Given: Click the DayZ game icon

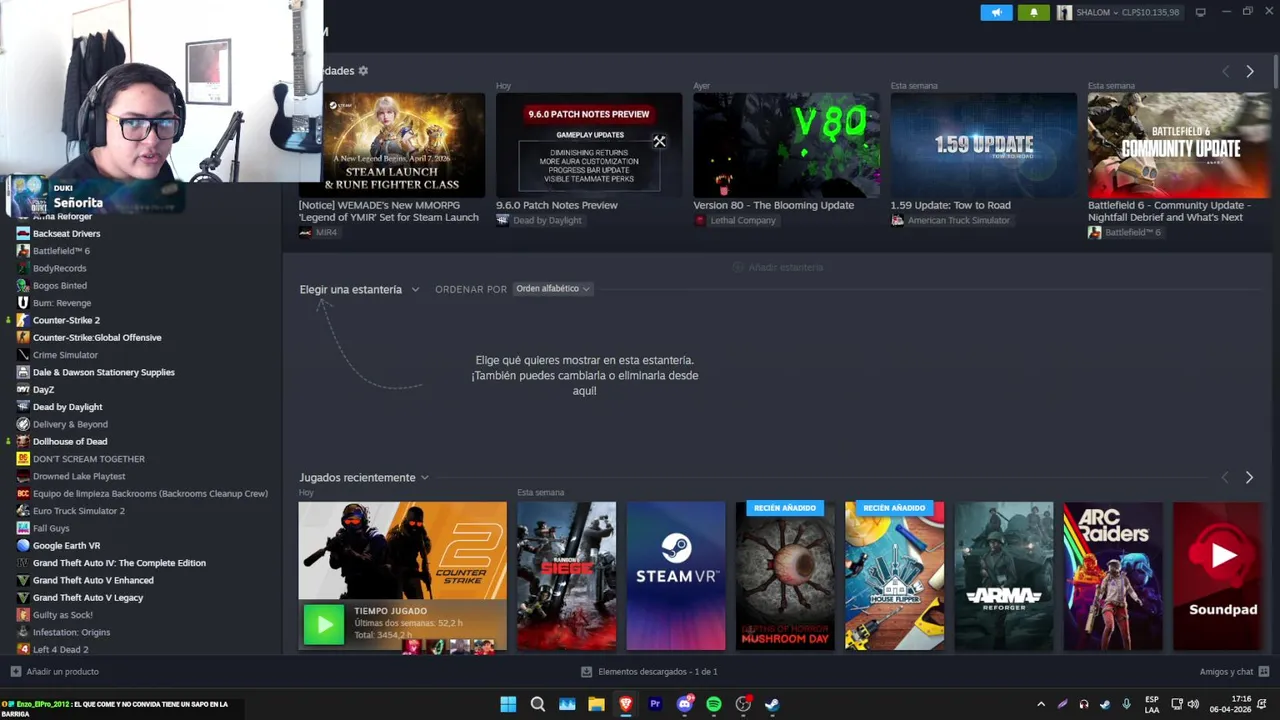Looking at the screenshot, I should pyautogui.click(x=23, y=389).
